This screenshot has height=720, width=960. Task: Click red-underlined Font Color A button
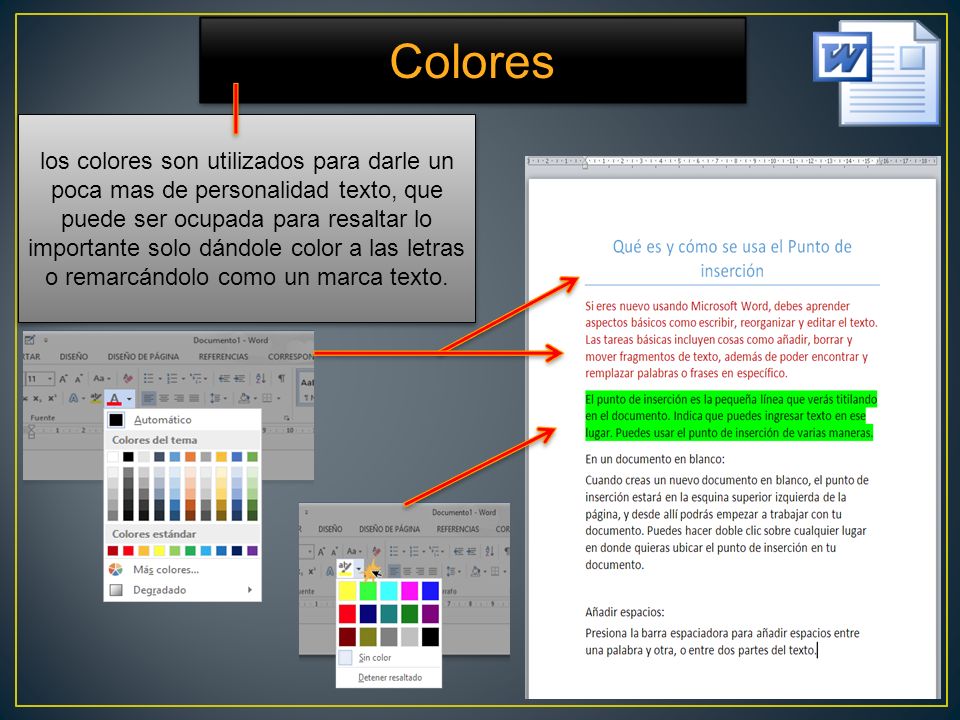point(114,399)
